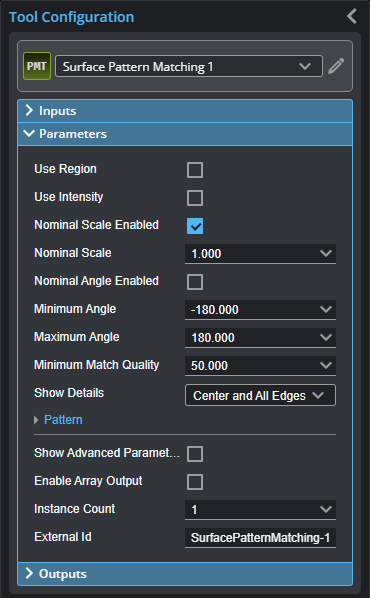
Task: Check Show Advanced Parameters checkbox
Action: (195, 454)
